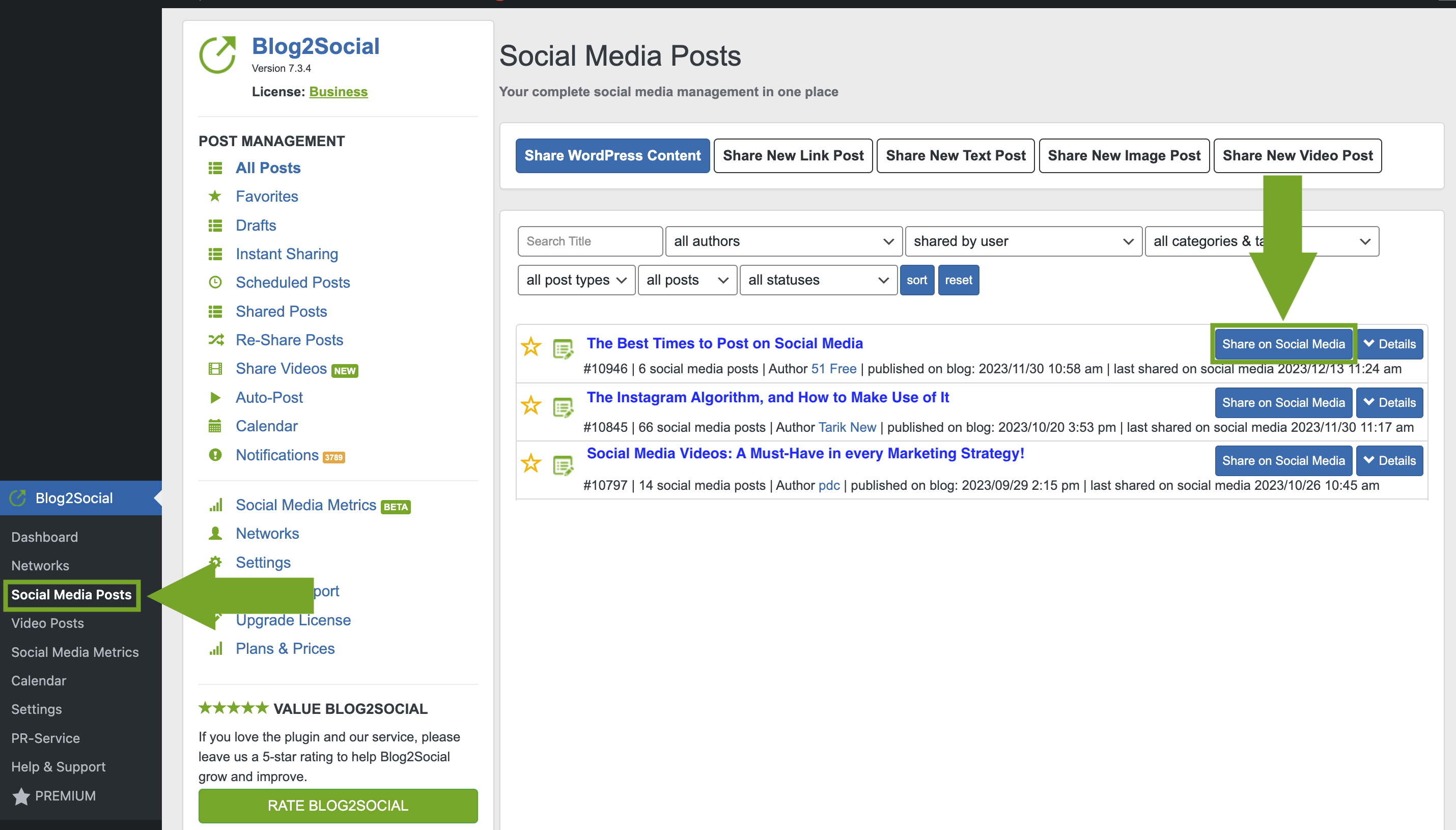
Task: Select Share New Text Post tab
Action: tap(956, 156)
